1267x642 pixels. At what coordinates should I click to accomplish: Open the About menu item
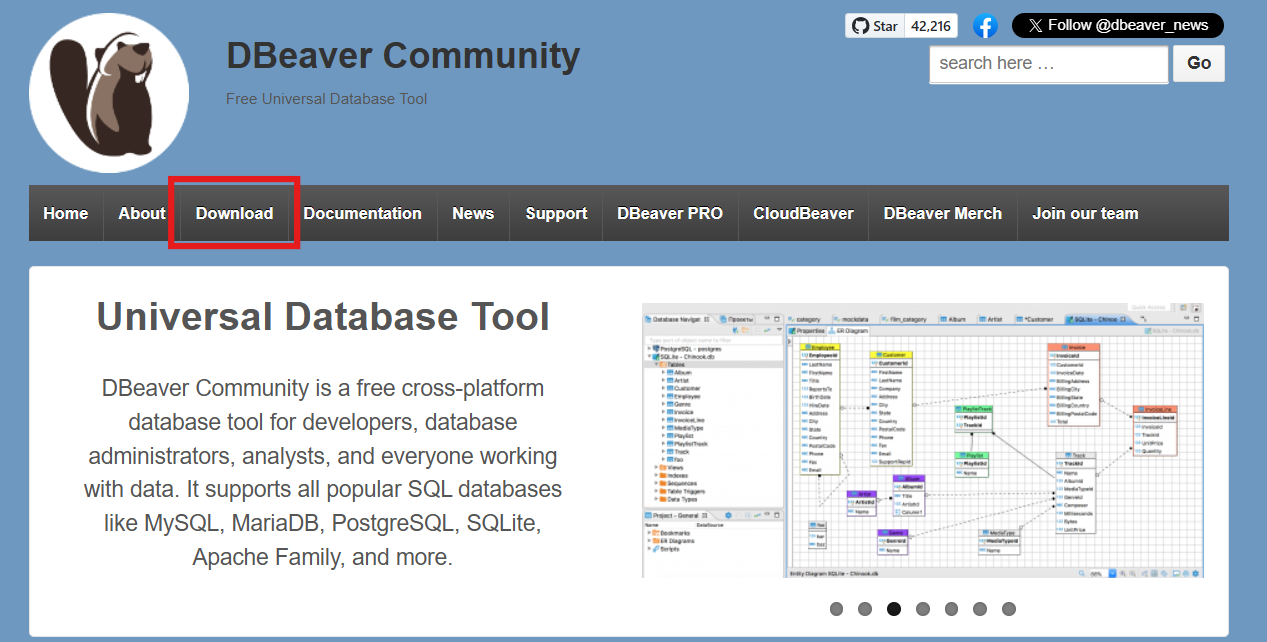pyautogui.click(x=142, y=213)
